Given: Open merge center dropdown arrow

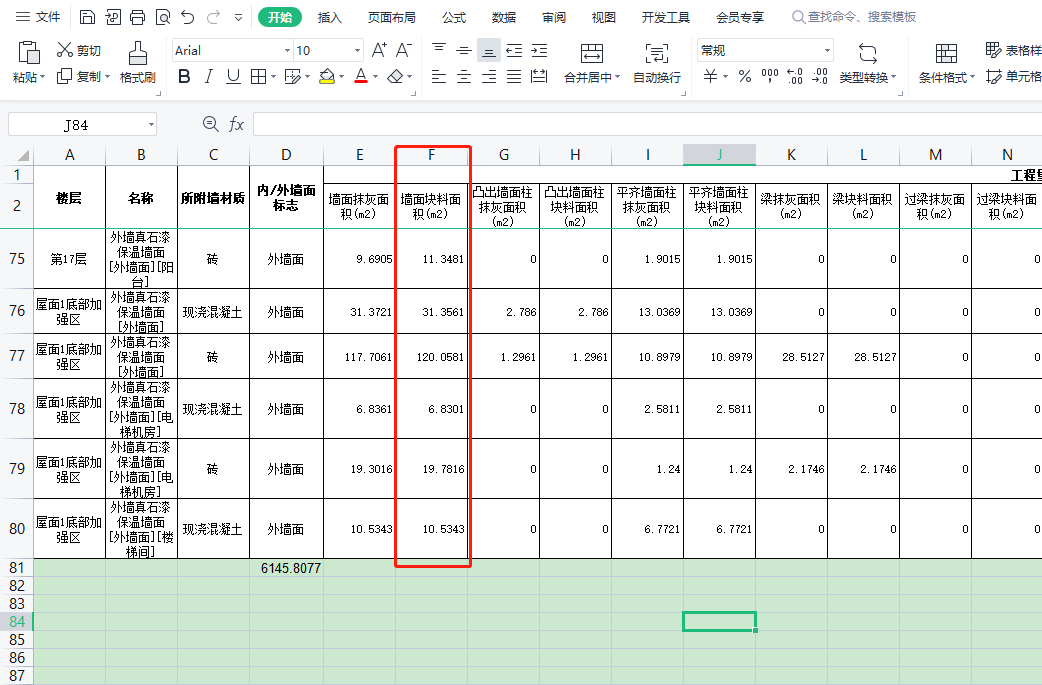Looking at the screenshot, I should pos(617,78).
